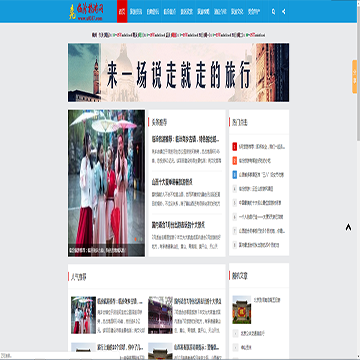Open the first numbered item below the sidebar gate thumbnail

[x=253, y=333]
